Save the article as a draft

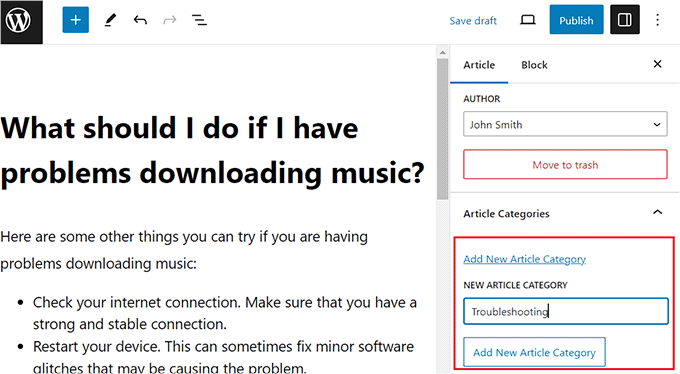tap(473, 20)
